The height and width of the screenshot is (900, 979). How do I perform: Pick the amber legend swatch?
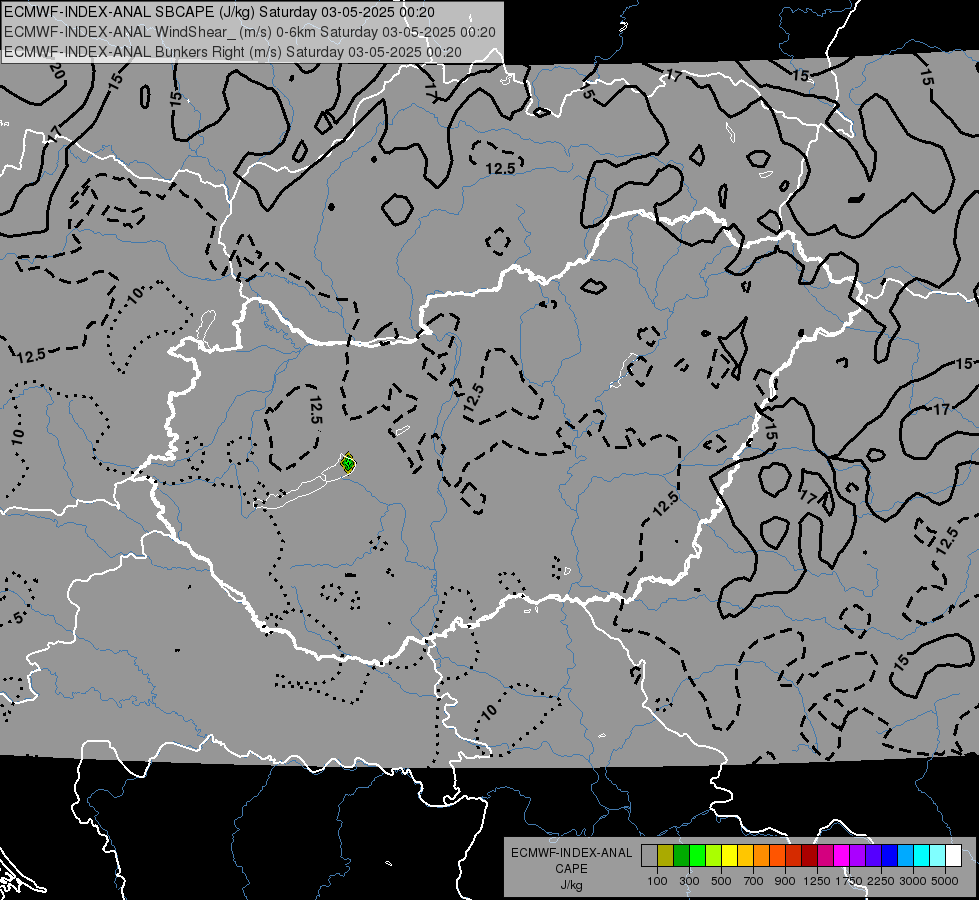point(745,856)
